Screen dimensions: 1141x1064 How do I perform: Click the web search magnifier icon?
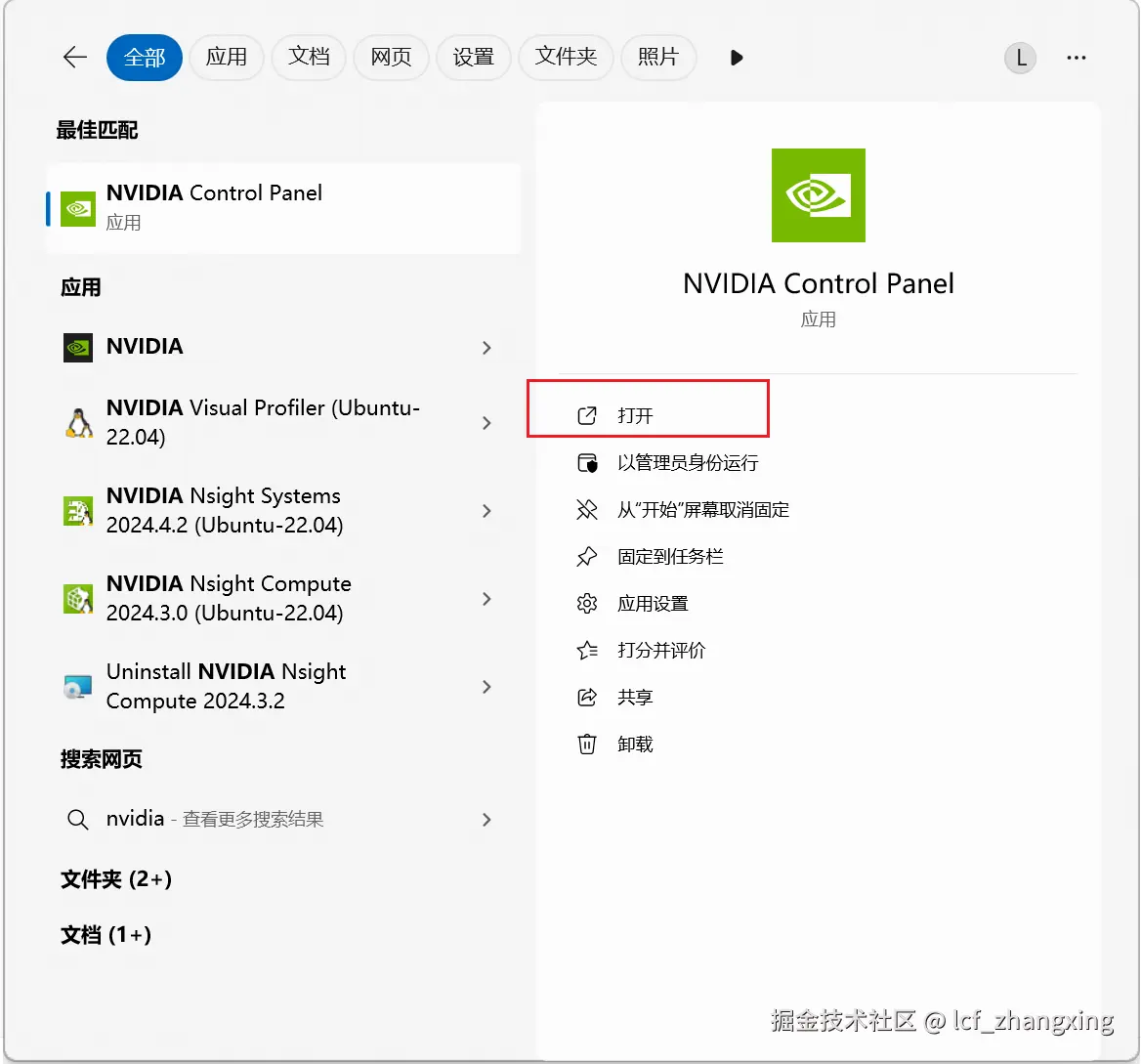tap(77, 820)
